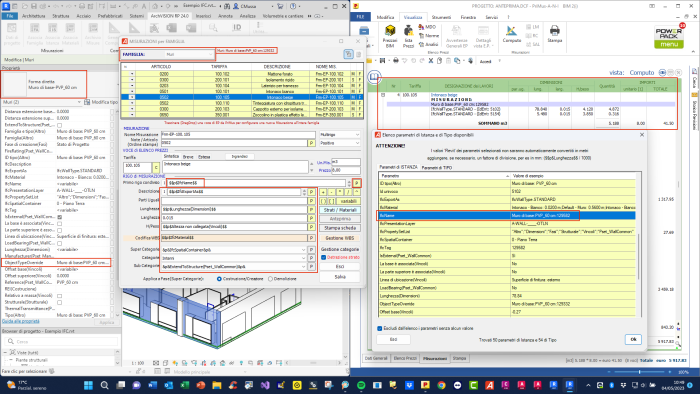Toggle IsExternal(Pset_WallCommon) checkbox in Properties panel
The height and width of the screenshot is (394, 700).
coord(59,217)
